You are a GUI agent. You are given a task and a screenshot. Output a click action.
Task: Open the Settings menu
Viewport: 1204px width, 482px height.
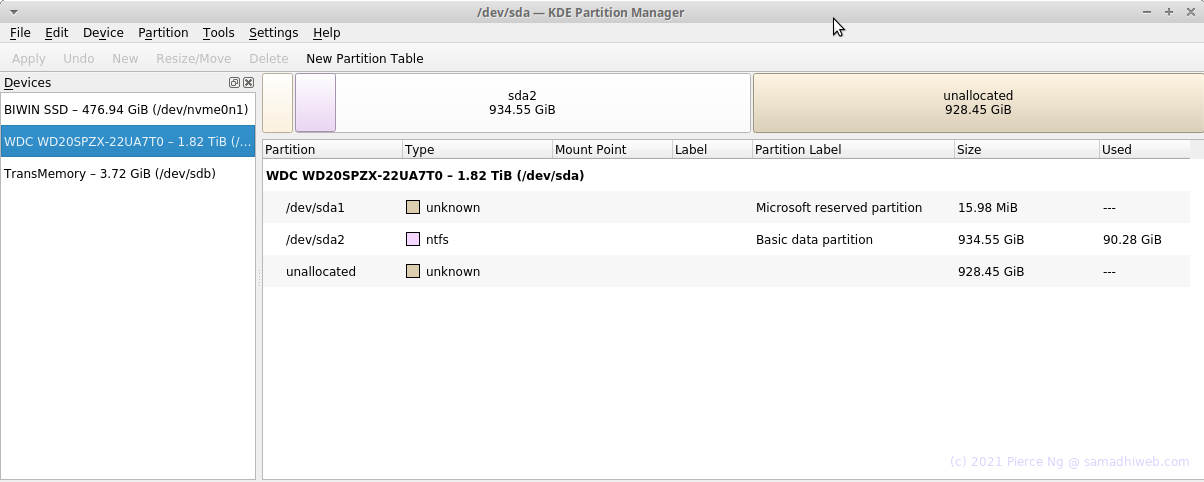point(273,33)
